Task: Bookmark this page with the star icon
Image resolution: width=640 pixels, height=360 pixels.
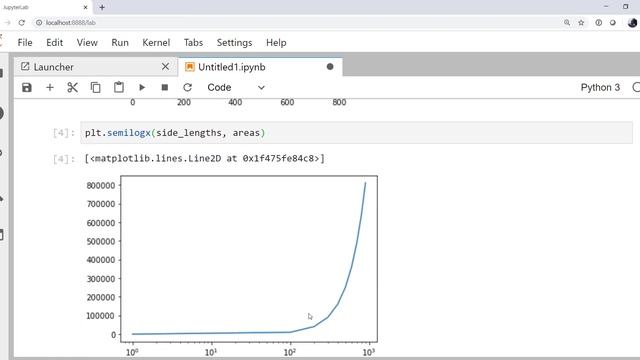Action: point(581,22)
